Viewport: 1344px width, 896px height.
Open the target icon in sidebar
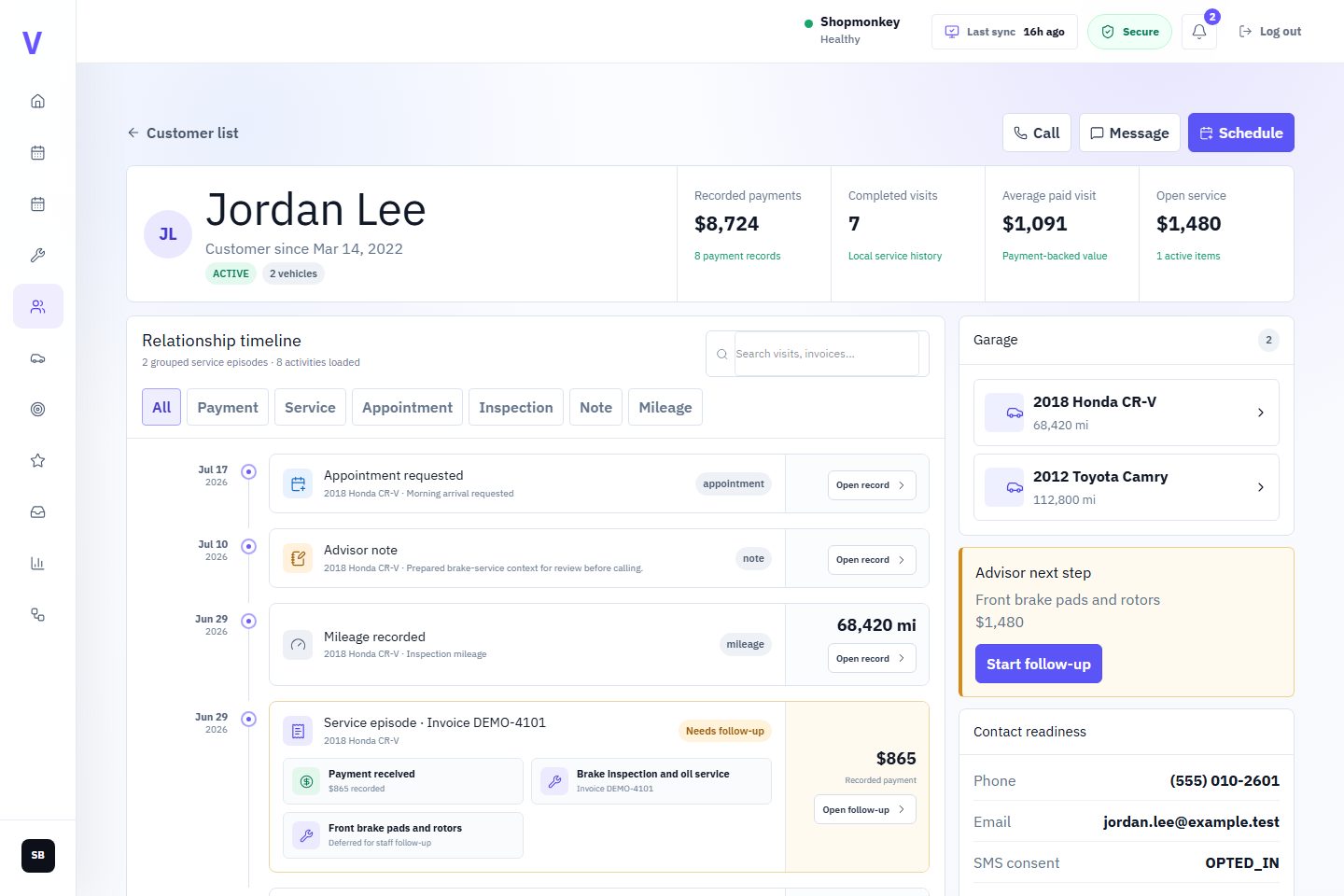pyautogui.click(x=37, y=409)
